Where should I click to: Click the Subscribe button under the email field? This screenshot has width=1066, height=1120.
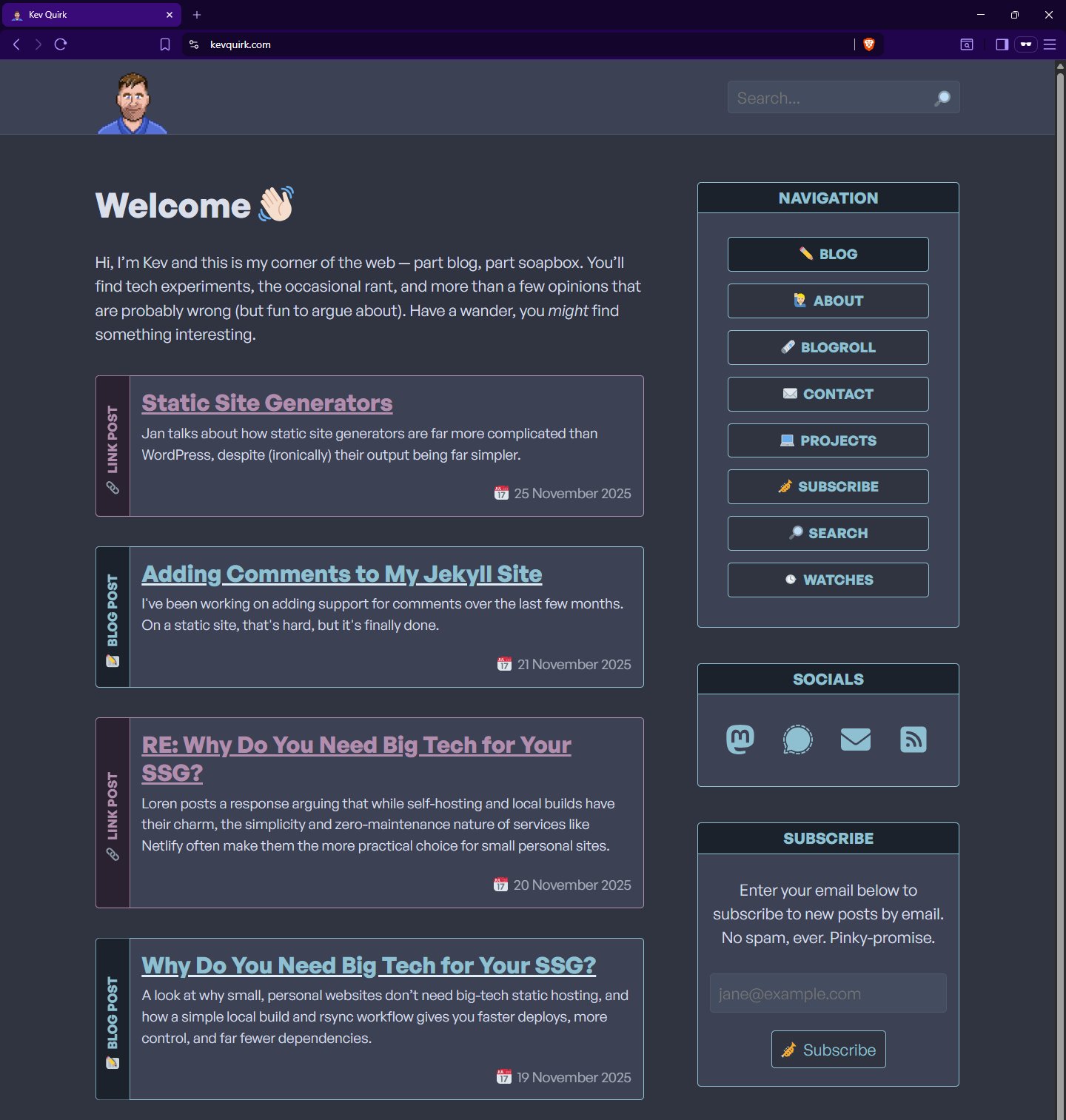(x=828, y=1050)
